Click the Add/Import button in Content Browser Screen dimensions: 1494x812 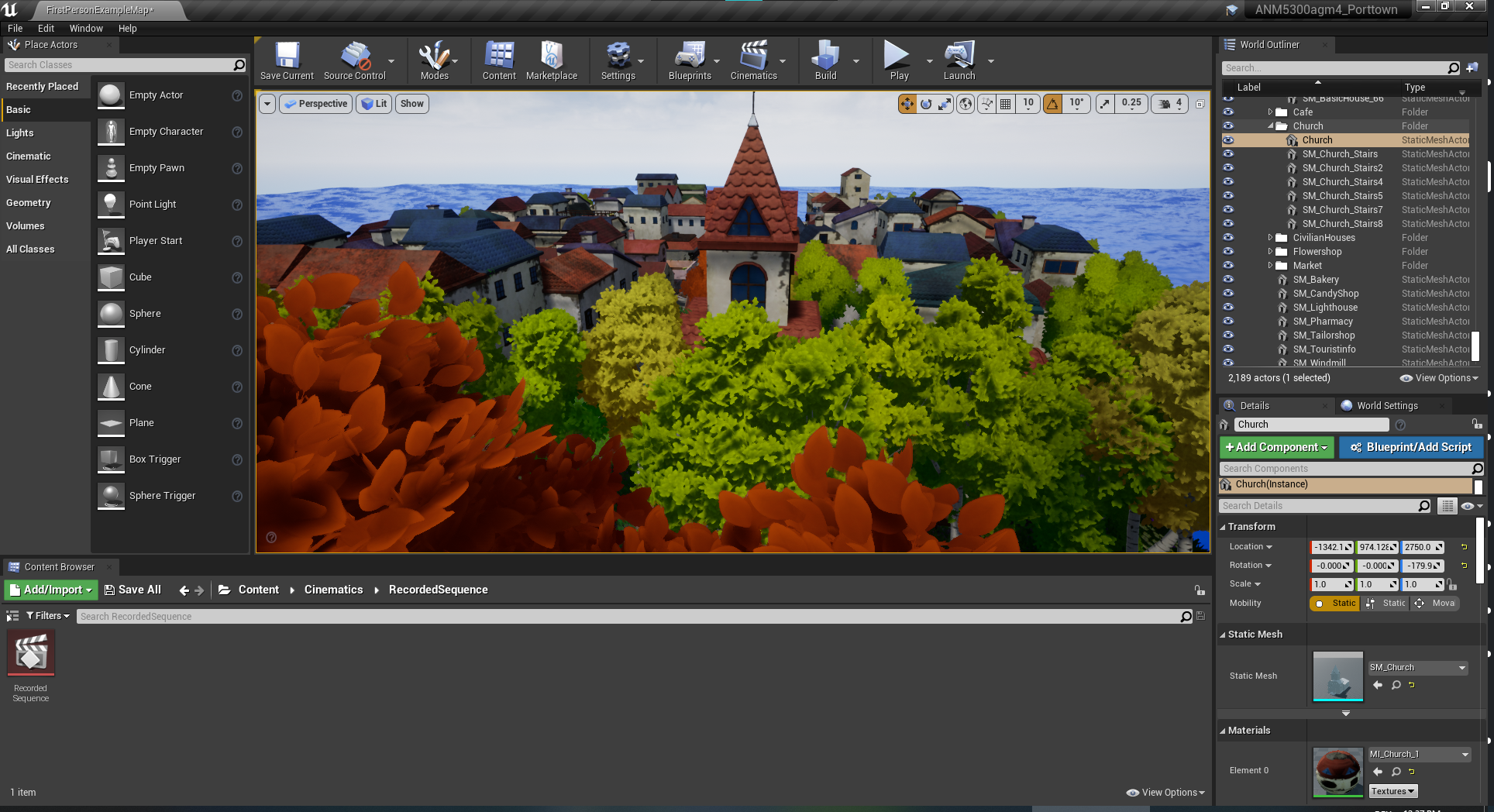point(51,590)
